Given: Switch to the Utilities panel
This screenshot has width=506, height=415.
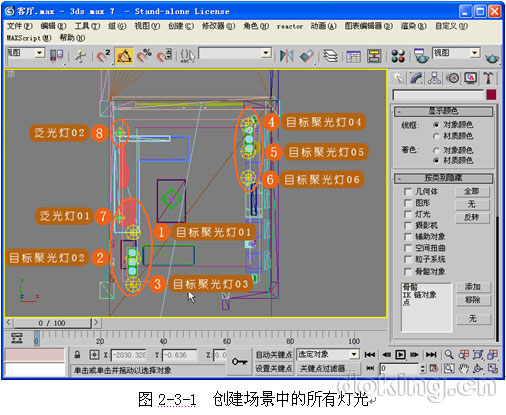Looking at the screenshot, I should tap(488, 78).
